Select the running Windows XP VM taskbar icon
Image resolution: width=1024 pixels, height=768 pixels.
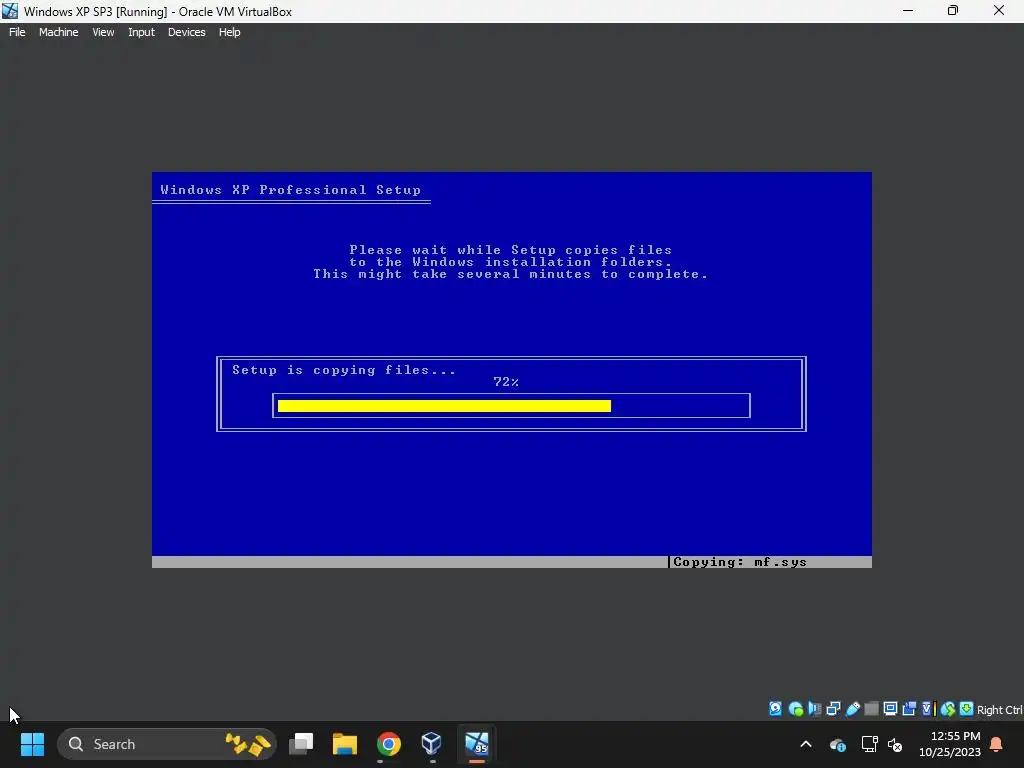[477, 744]
